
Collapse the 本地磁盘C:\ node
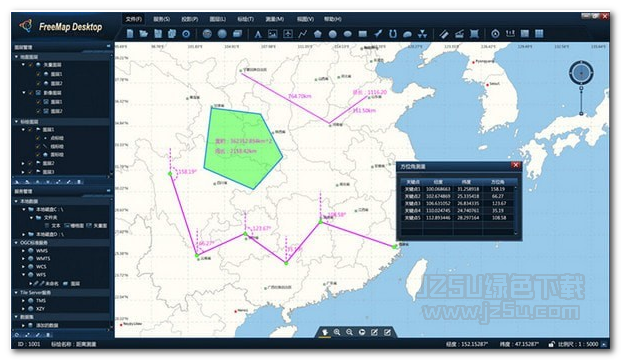pyautogui.click(x=23, y=209)
